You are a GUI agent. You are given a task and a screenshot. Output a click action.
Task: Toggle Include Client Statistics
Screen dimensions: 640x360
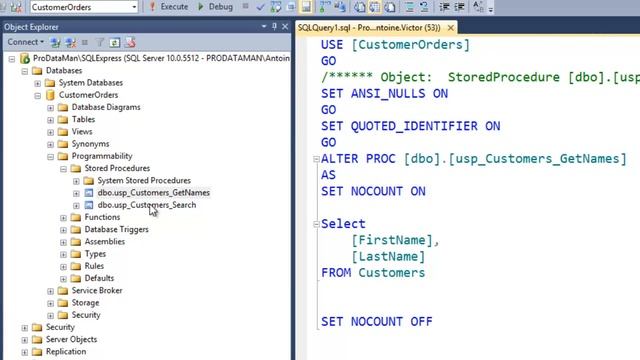click(x=340, y=7)
